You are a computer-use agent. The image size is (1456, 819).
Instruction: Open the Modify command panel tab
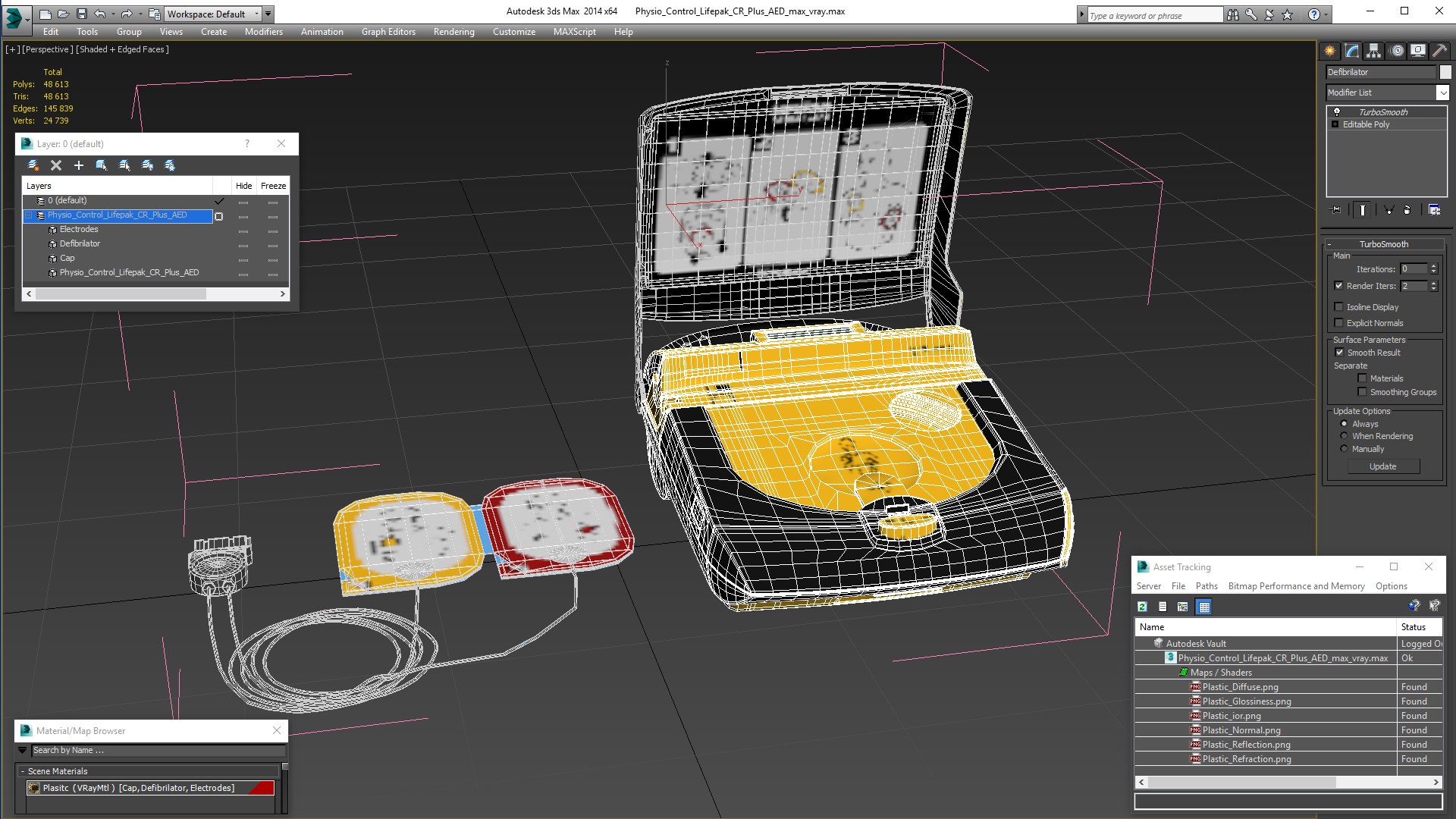[1352, 51]
